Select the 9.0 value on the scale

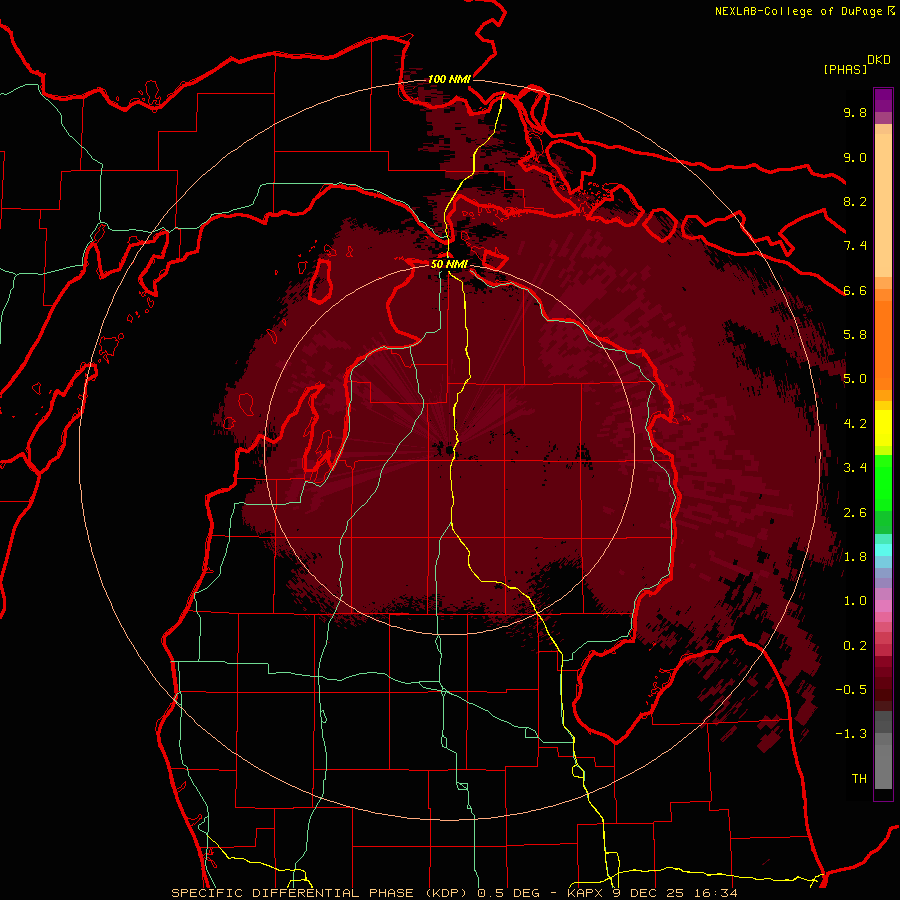[x=855, y=158]
